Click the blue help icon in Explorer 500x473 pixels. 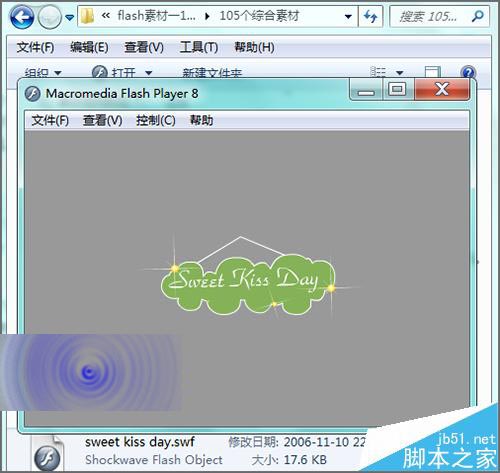(468, 72)
